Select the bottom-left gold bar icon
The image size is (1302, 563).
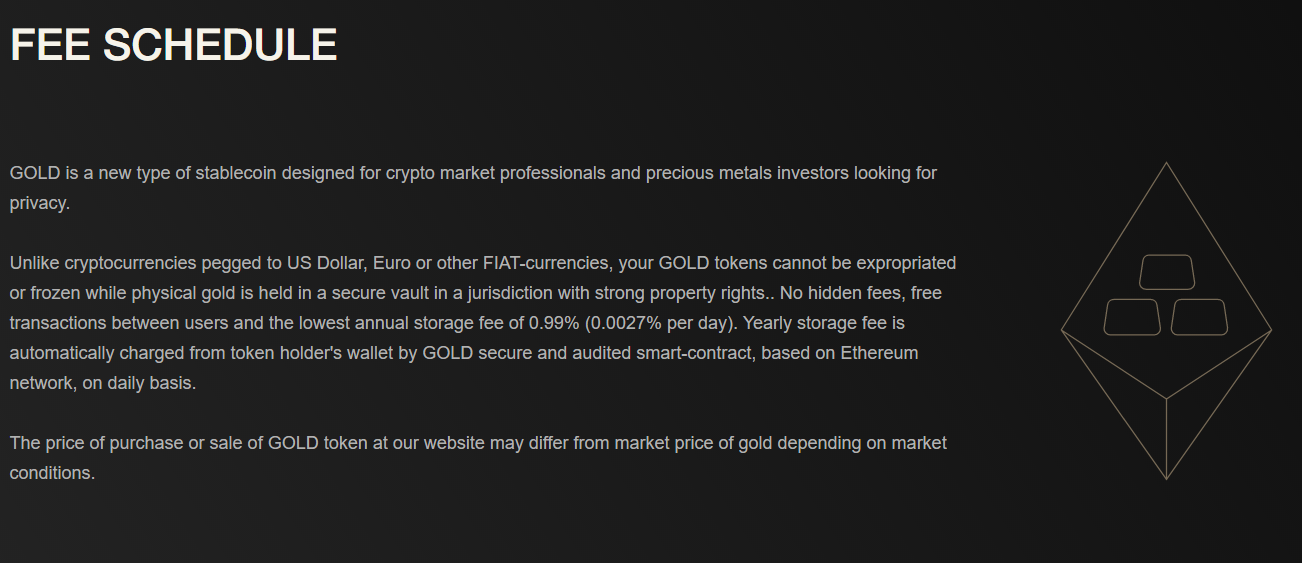[1132, 317]
